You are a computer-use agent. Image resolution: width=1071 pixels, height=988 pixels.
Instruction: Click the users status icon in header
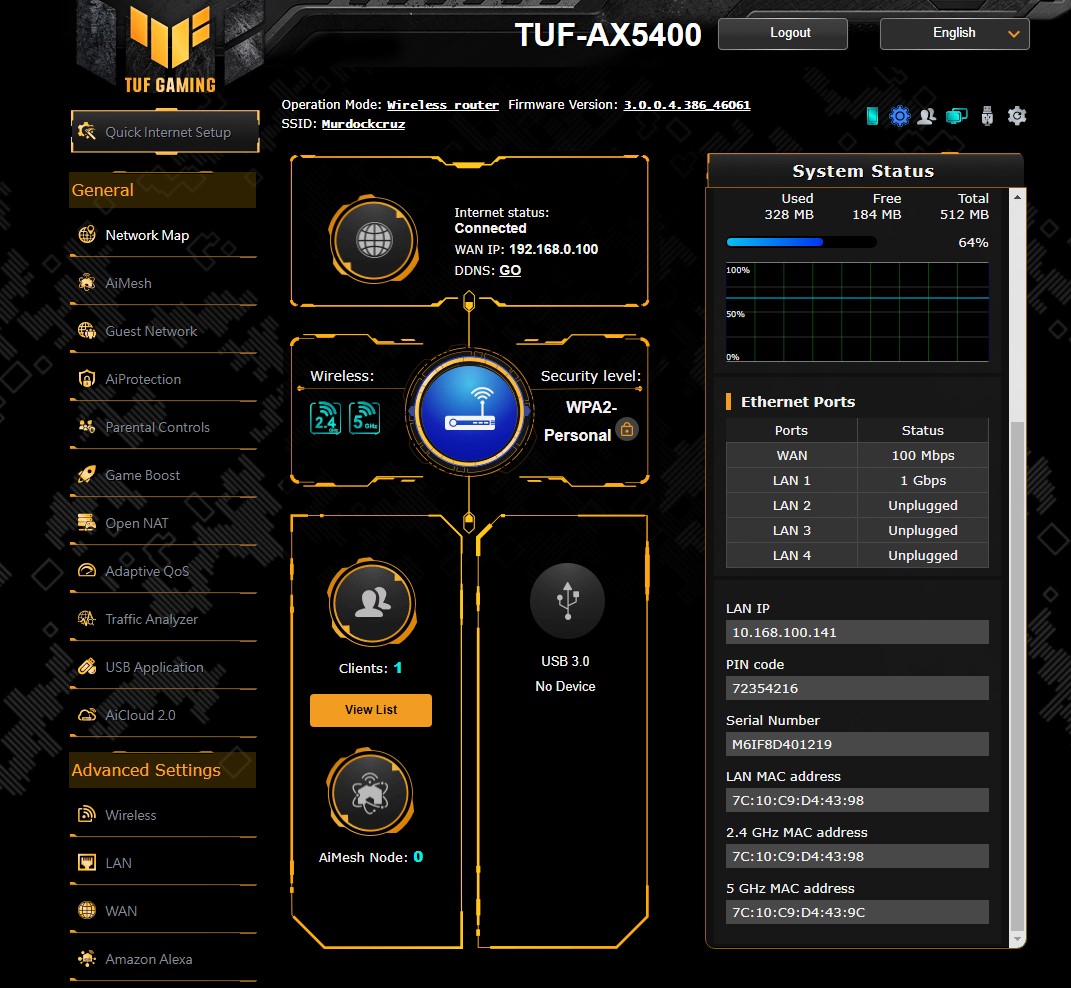(927, 115)
